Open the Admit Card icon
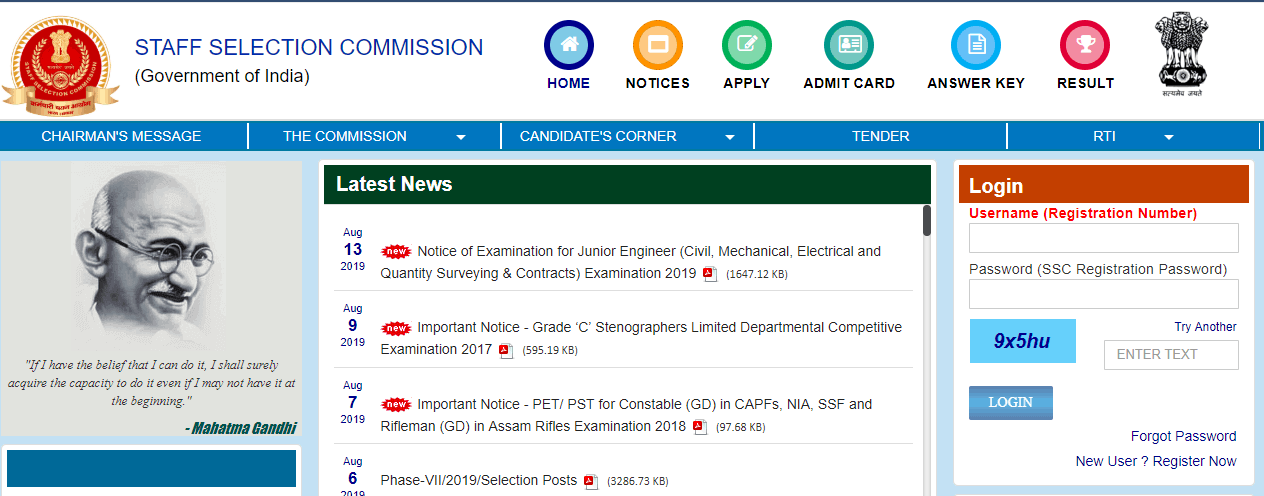 (848, 45)
